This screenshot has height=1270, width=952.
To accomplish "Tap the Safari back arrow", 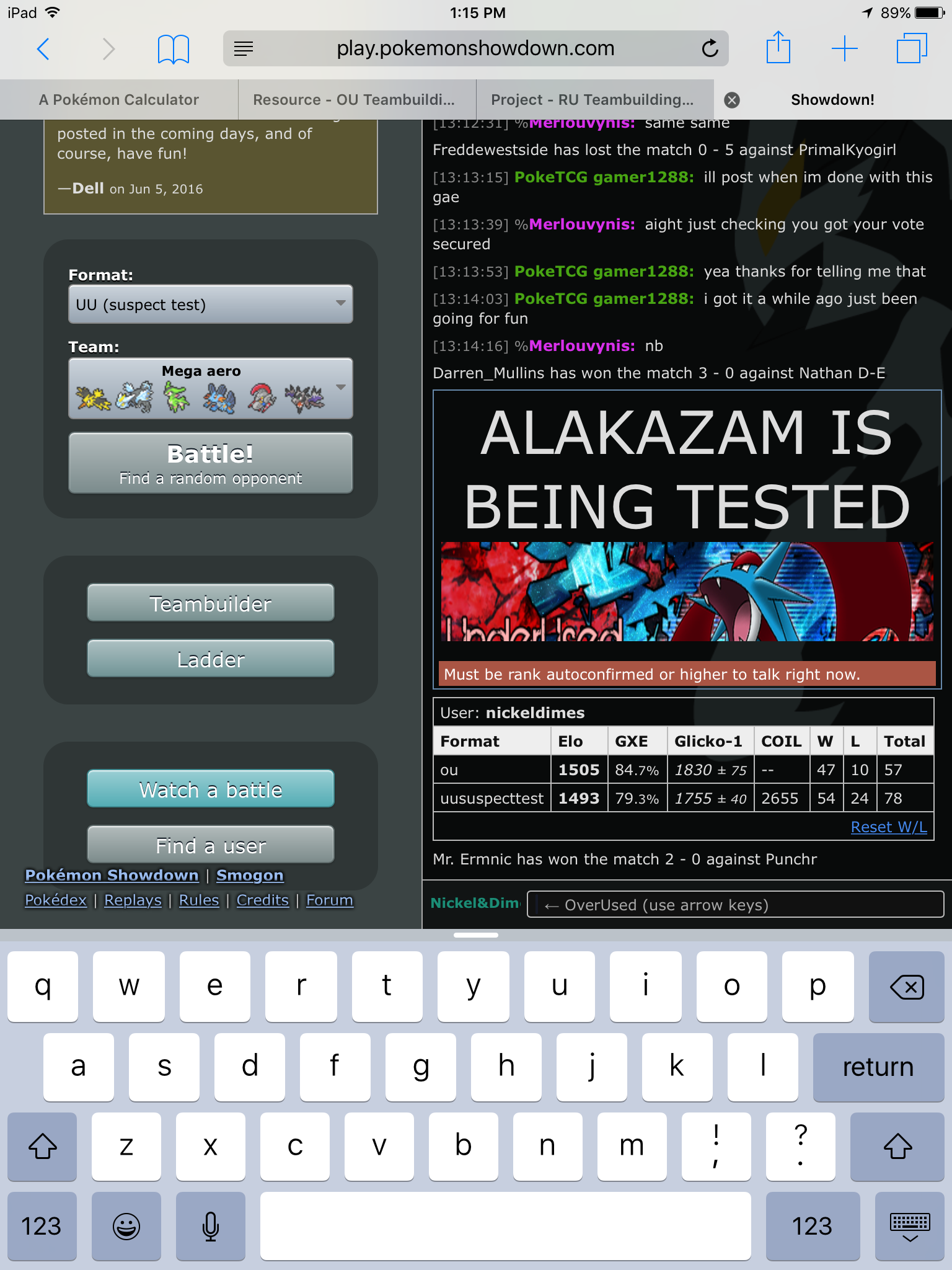I will pos(43,48).
